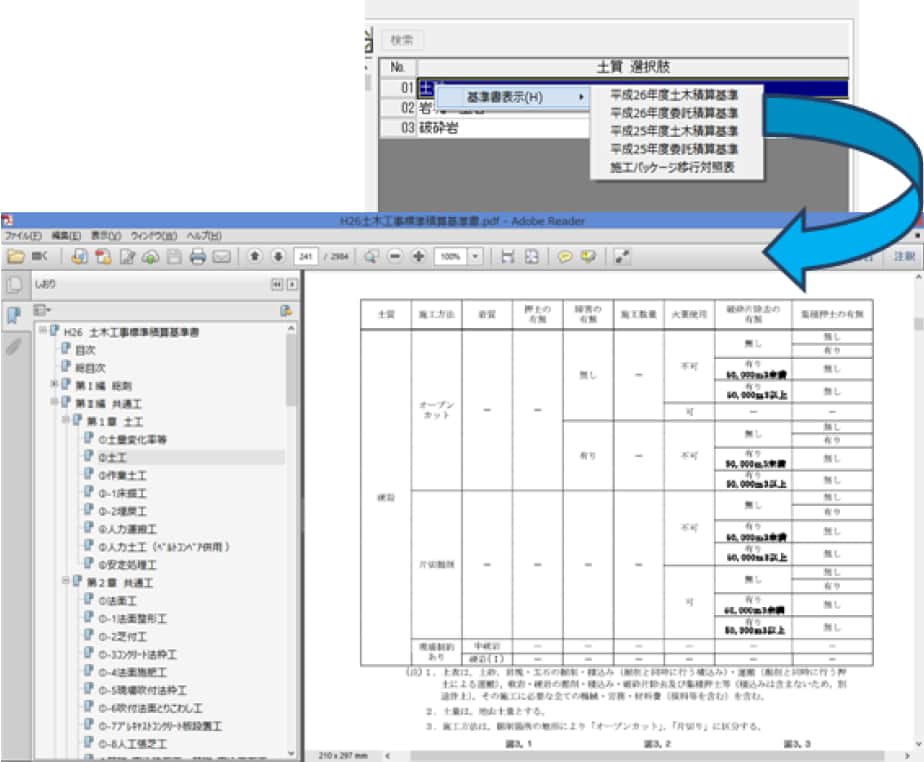This screenshot has width=924, height=762.
Task: Open the ファイル(F) menu
Action: [x=22, y=236]
